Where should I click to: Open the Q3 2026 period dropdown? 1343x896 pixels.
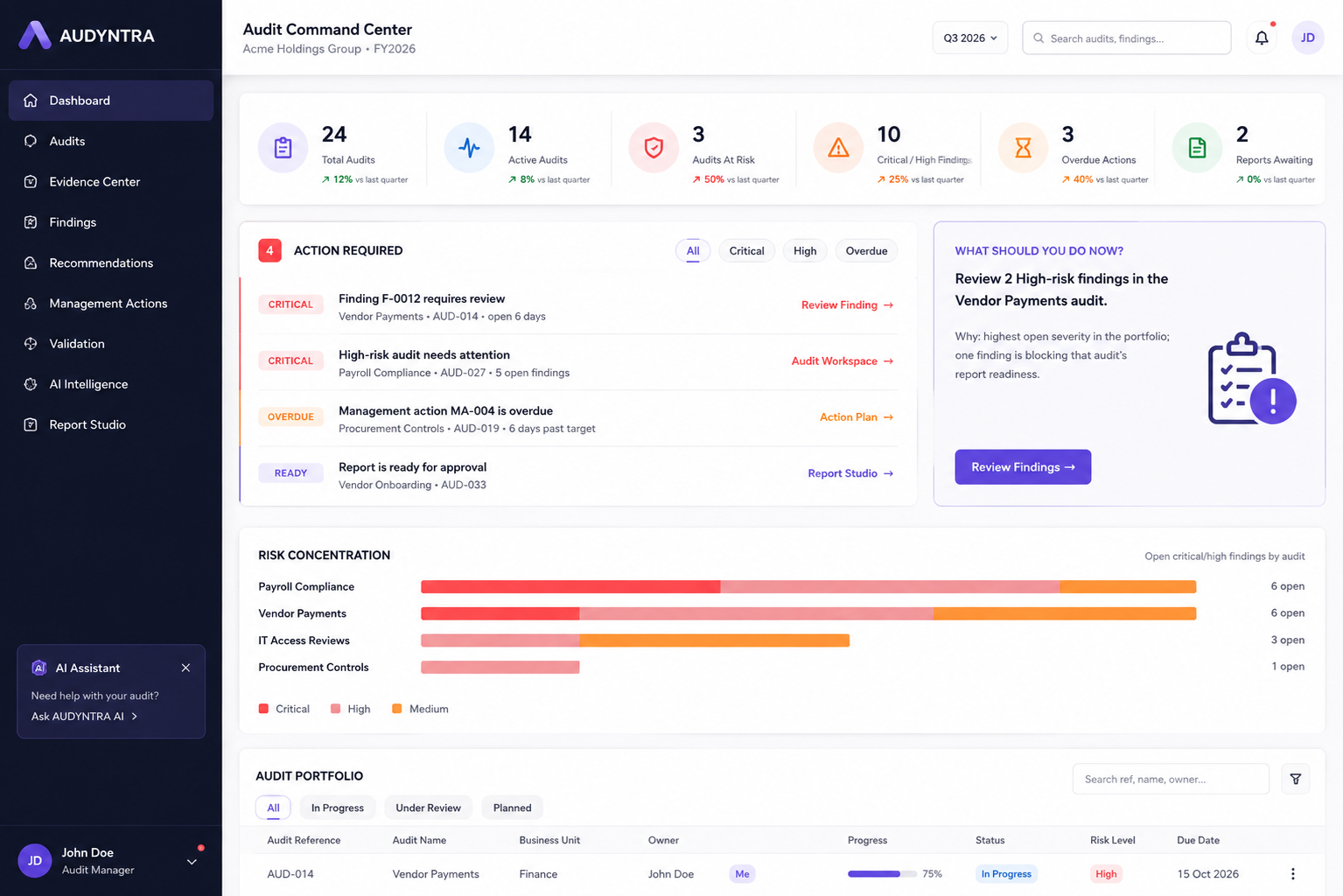pyautogui.click(x=970, y=38)
